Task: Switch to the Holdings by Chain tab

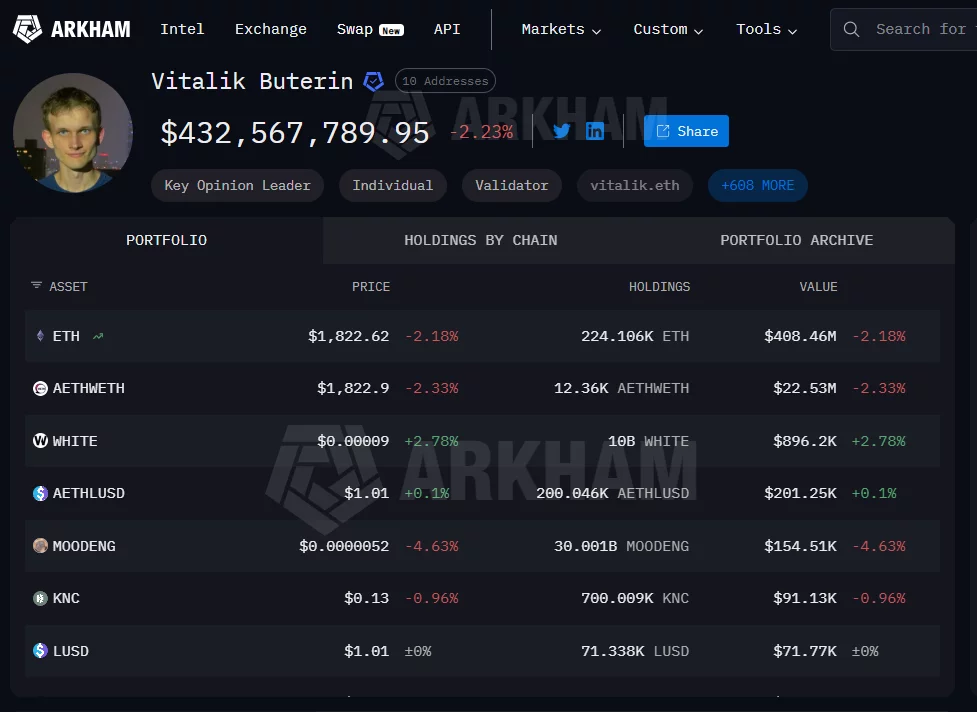Action: pyautogui.click(x=480, y=240)
